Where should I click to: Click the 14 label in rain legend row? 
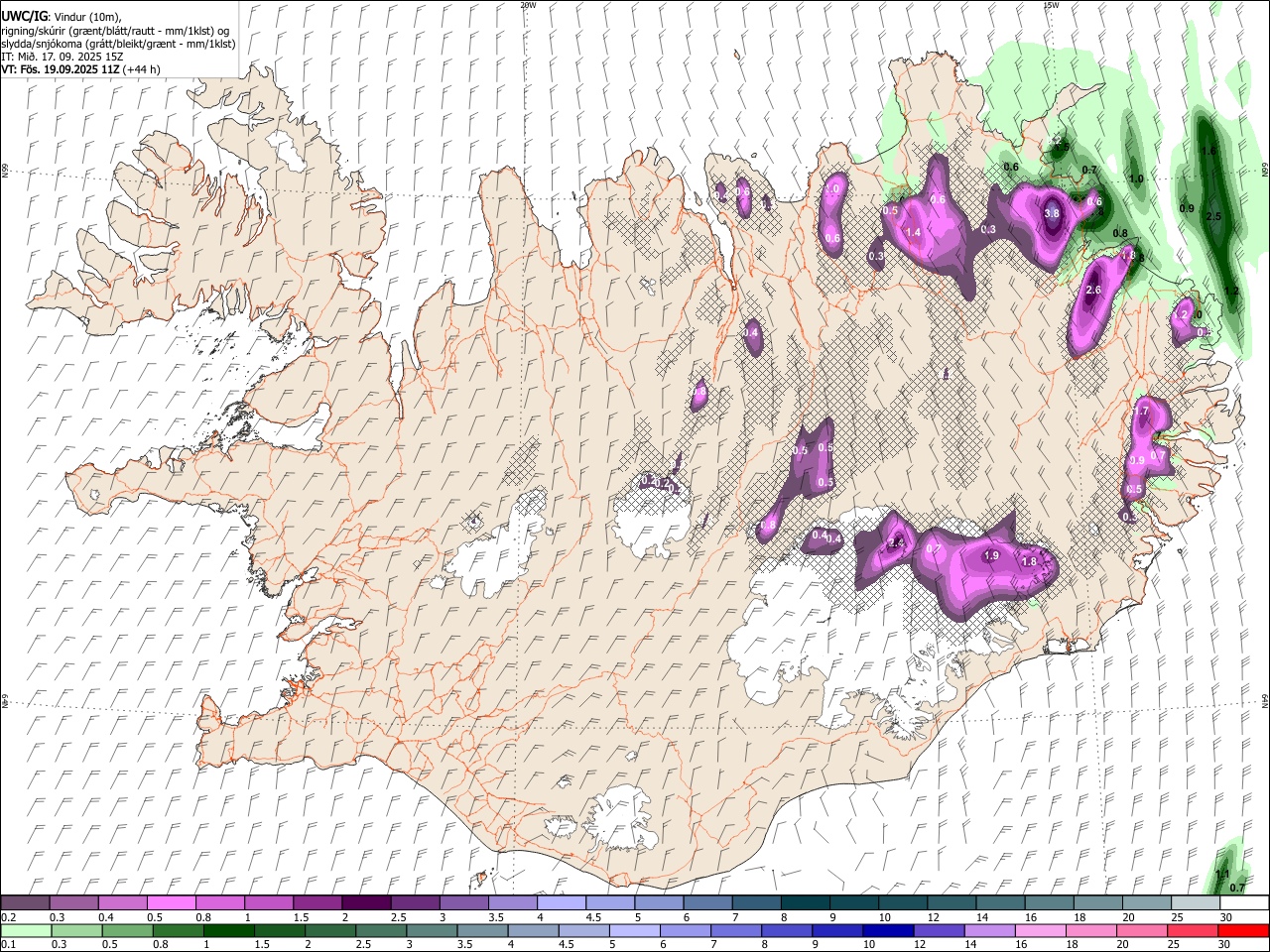(x=970, y=945)
